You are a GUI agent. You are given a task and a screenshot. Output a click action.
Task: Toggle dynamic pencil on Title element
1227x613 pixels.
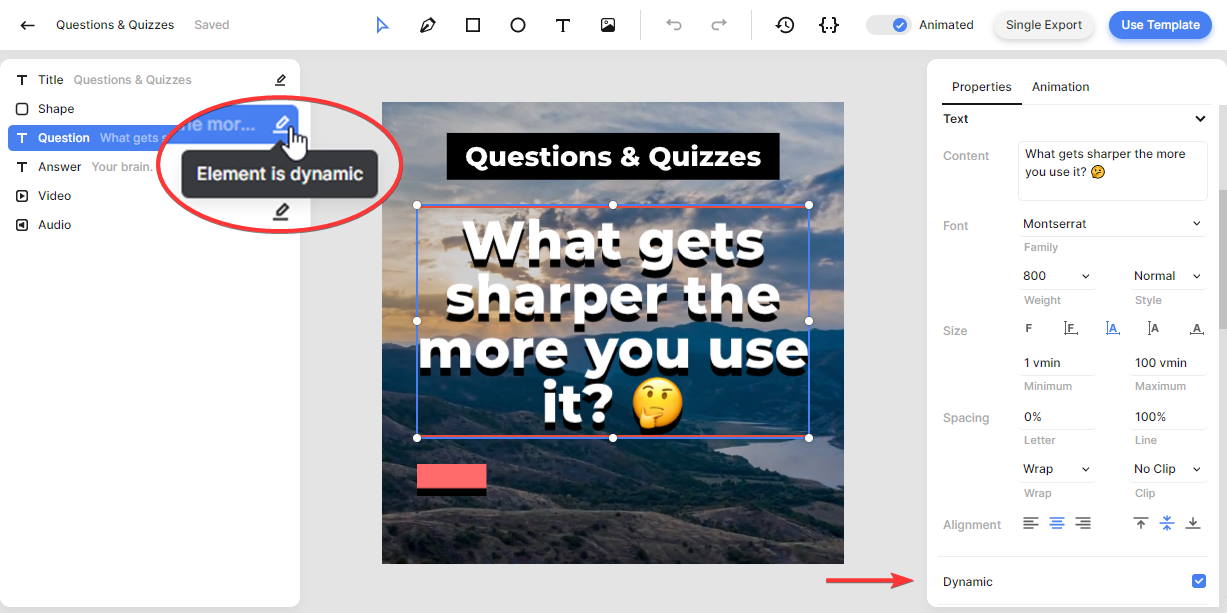280,80
